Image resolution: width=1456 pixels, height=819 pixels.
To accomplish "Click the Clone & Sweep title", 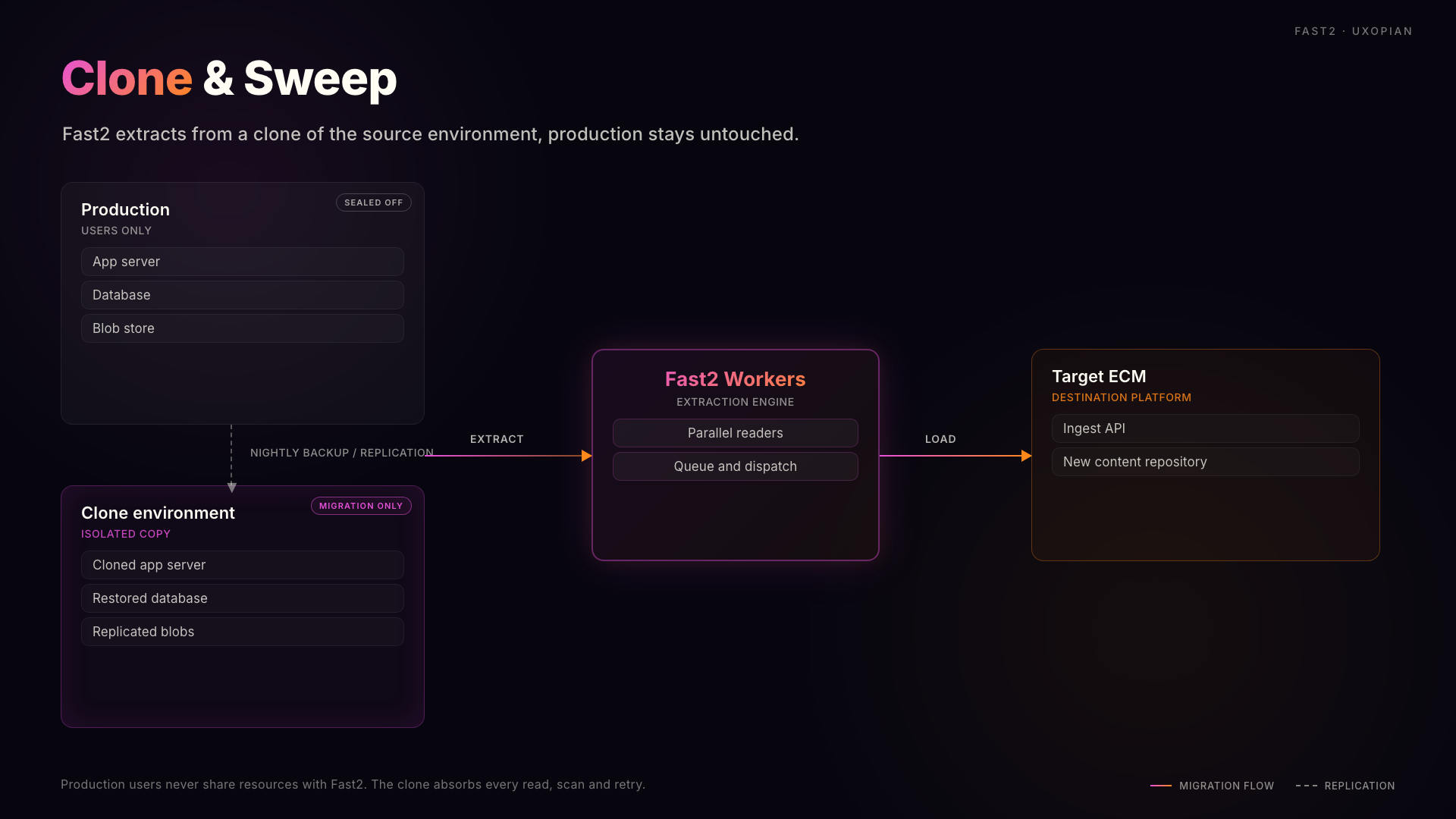I will point(229,78).
